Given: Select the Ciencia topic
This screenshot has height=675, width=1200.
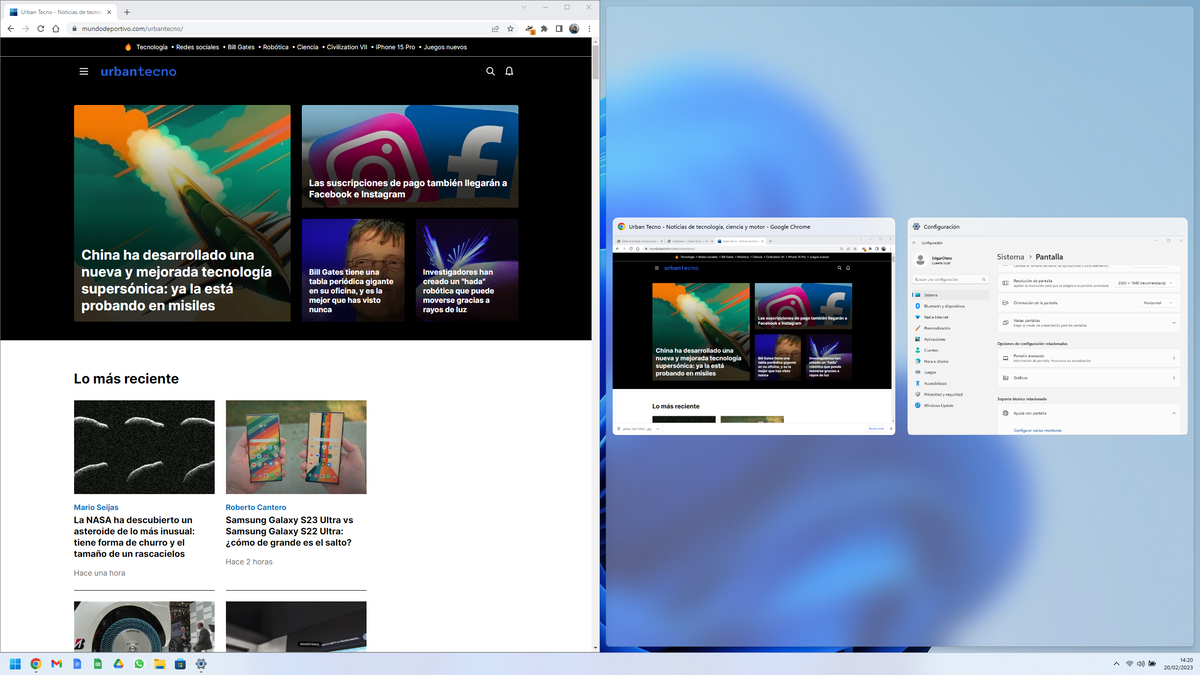Looking at the screenshot, I should (308, 47).
